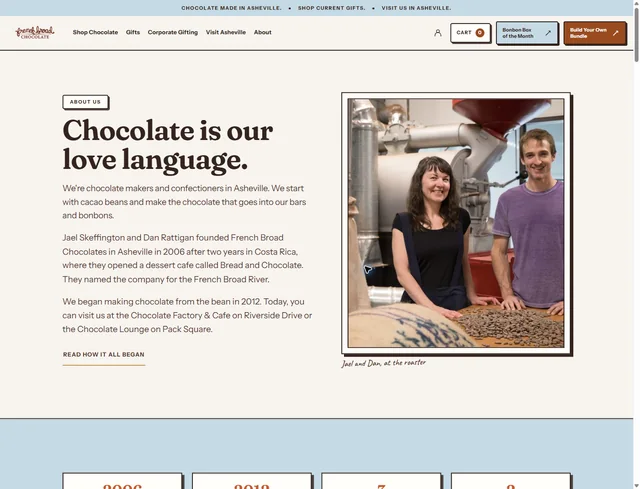Open the About menu item
Screen dimensions: 640x489
262,32
